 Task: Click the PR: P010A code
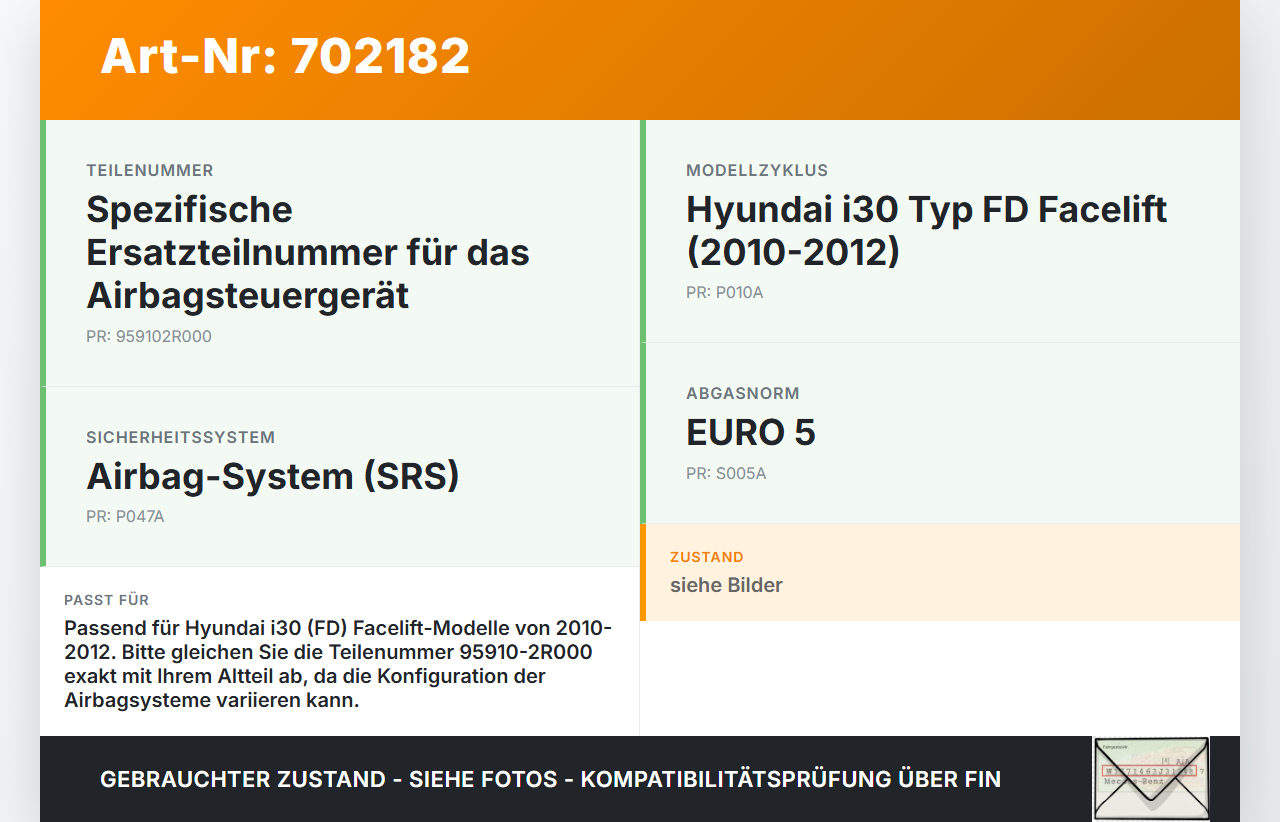tap(724, 293)
